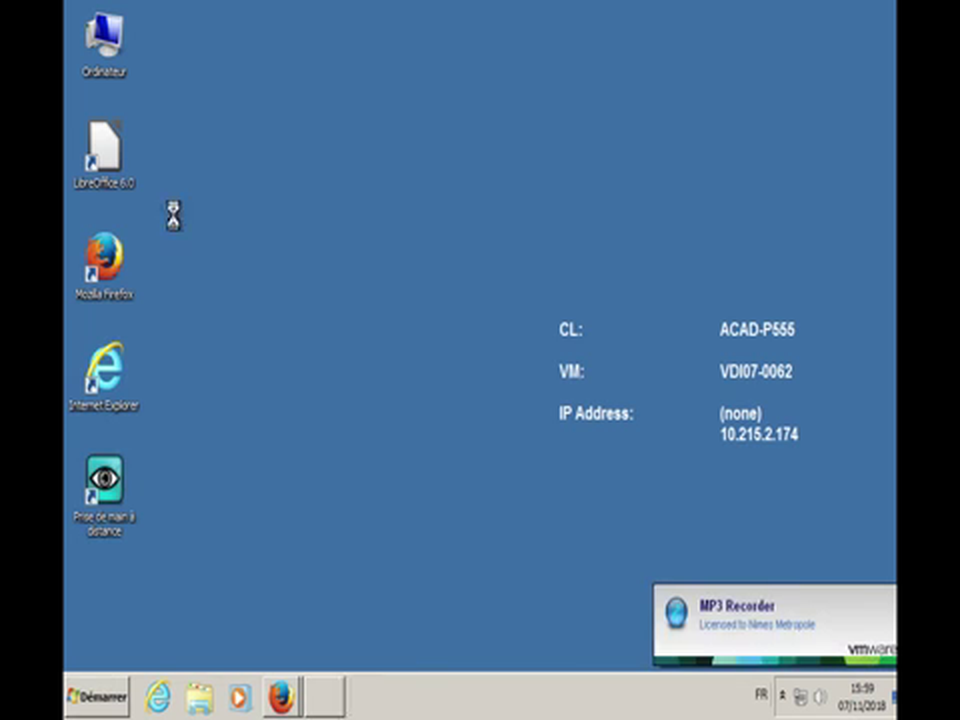The image size is (960, 720).
Task: Click the MP3 Recorder popup title
Action: pos(736,606)
